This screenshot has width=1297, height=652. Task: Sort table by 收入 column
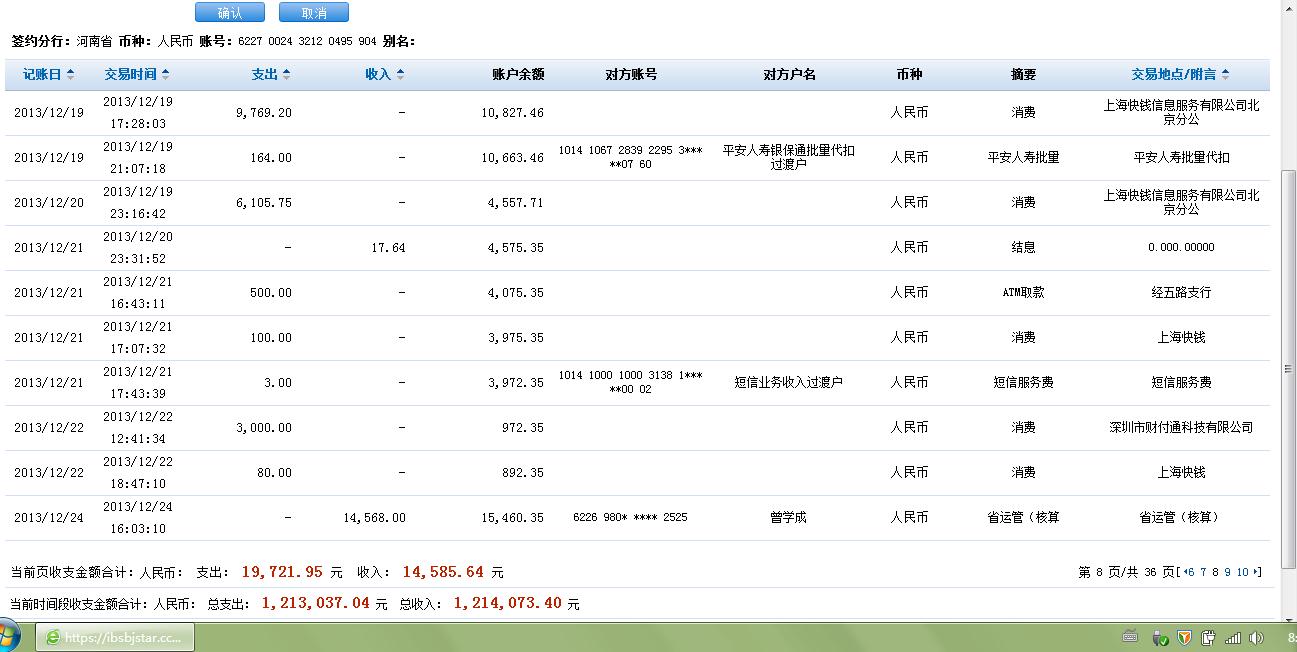point(384,74)
